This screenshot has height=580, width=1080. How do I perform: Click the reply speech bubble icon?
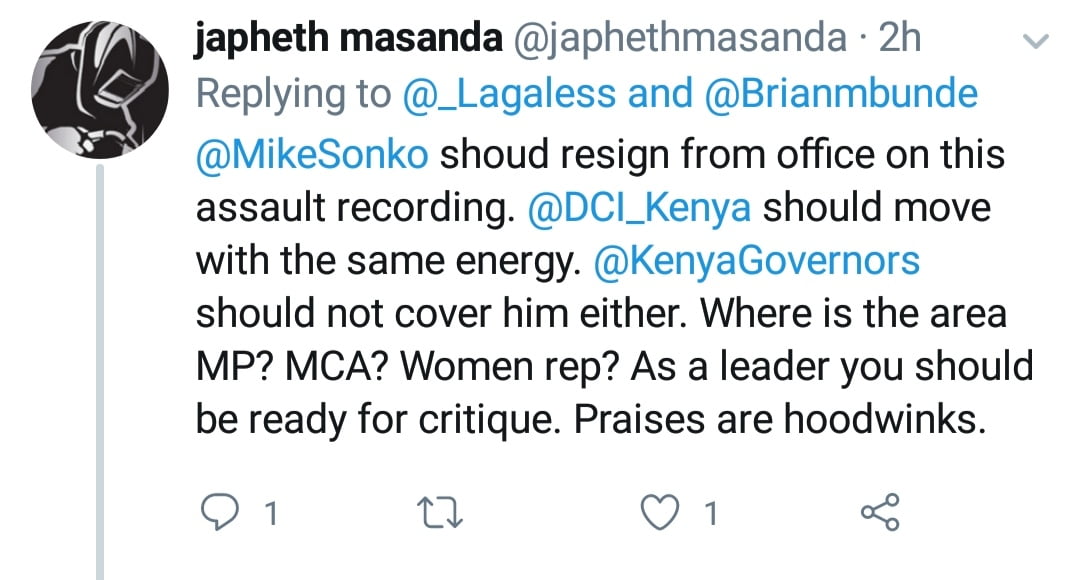(x=218, y=513)
